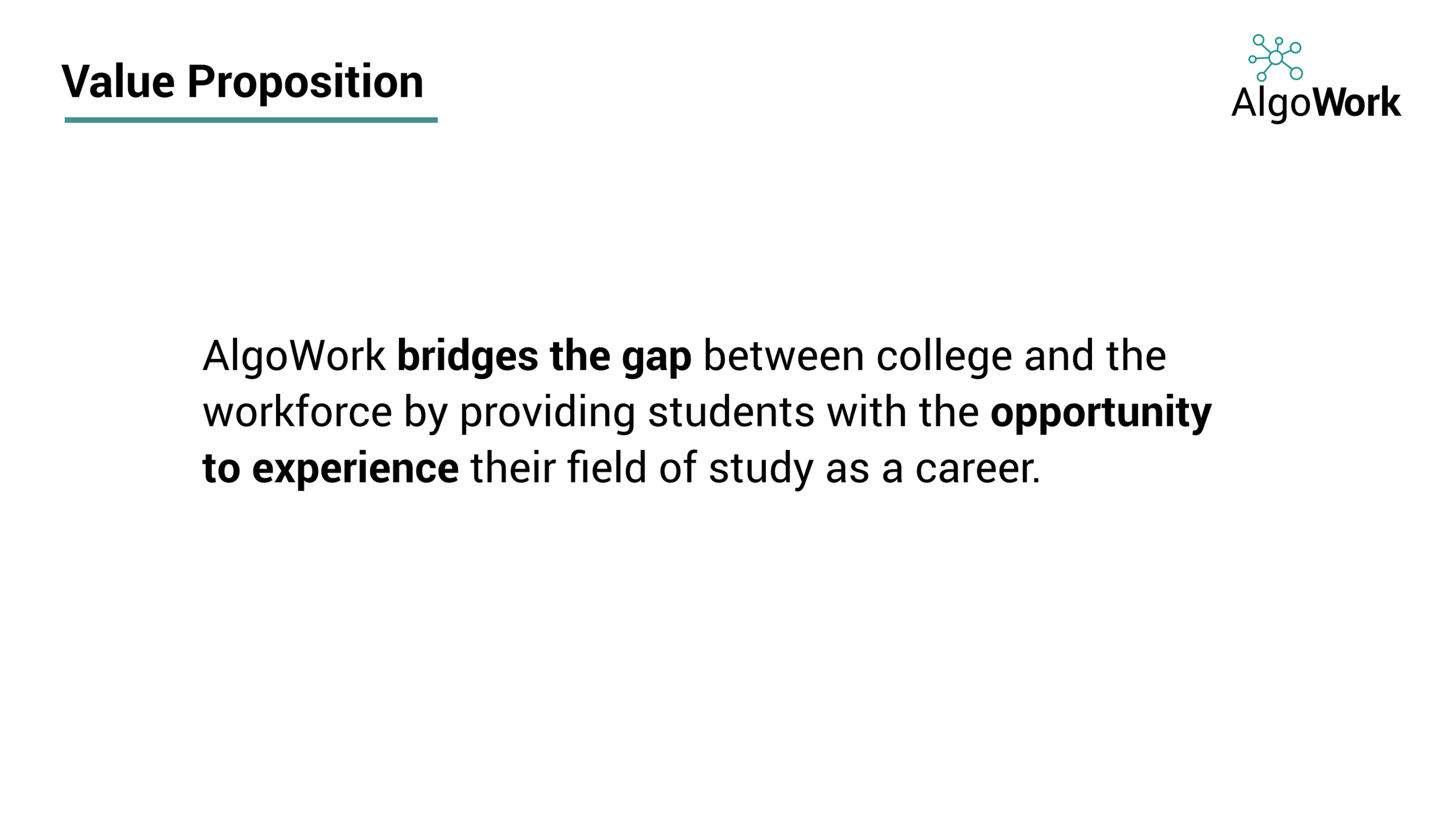The height and width of the screenshot is (819, 1456).
Task: Click the teal underline beneath the title
Action: (251, 120)
